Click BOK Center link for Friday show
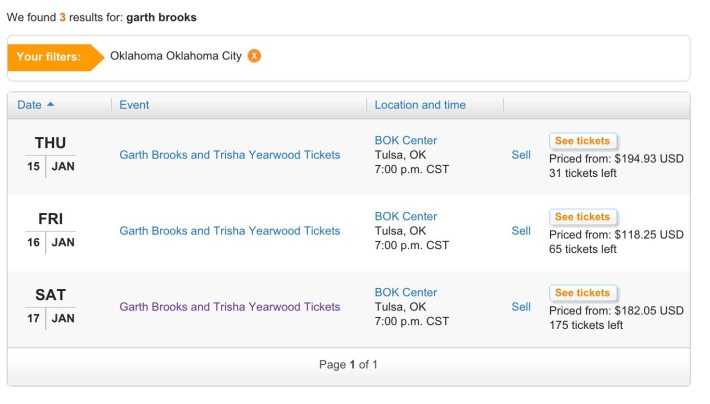Viewport: 710px width, 404px height. [x=406, y=216]
